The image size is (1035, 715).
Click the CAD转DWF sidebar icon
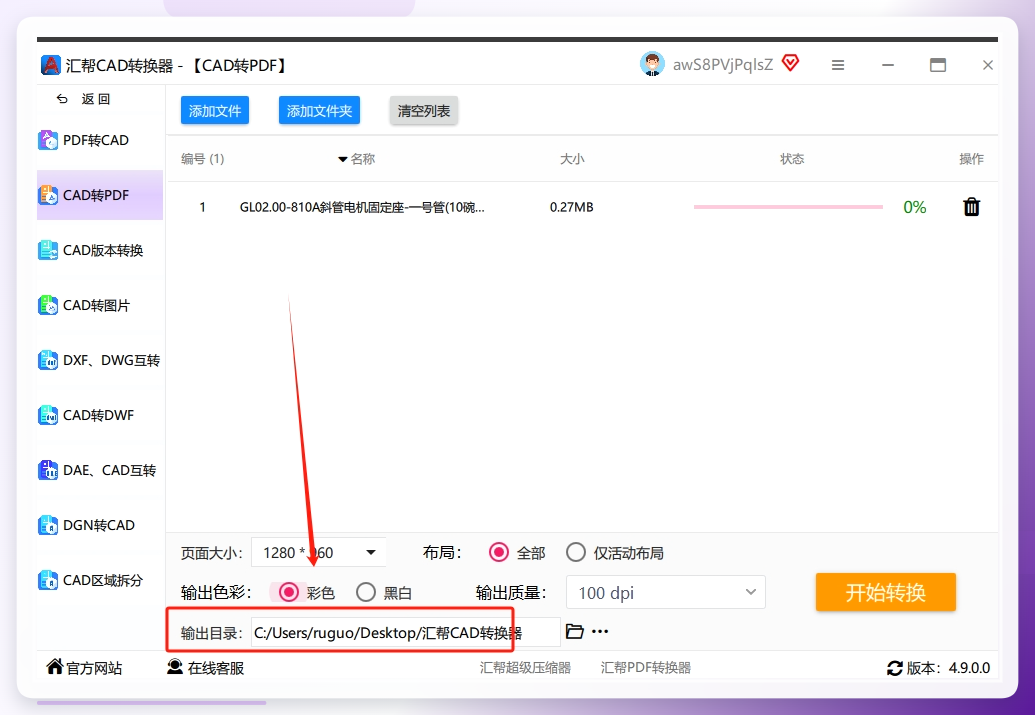pos(48,415)
